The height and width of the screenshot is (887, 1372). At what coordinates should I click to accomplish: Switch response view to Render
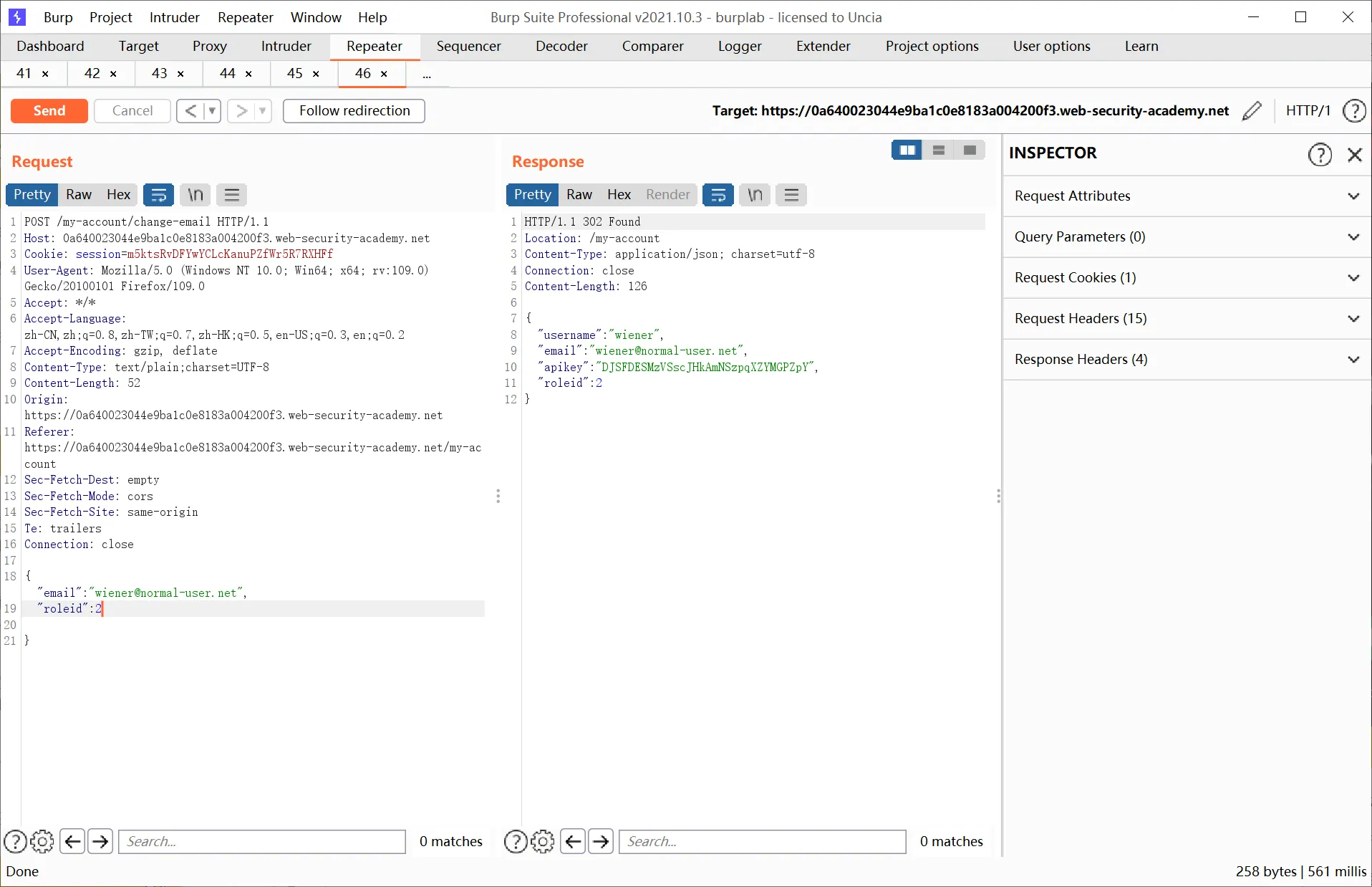tap(668, 195)
